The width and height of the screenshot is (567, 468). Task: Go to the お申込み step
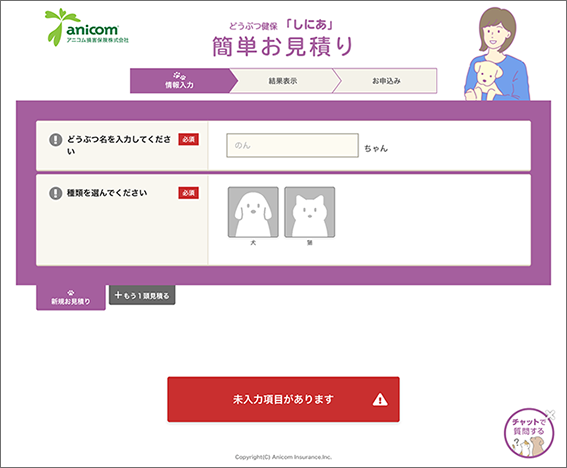point(386,81)
